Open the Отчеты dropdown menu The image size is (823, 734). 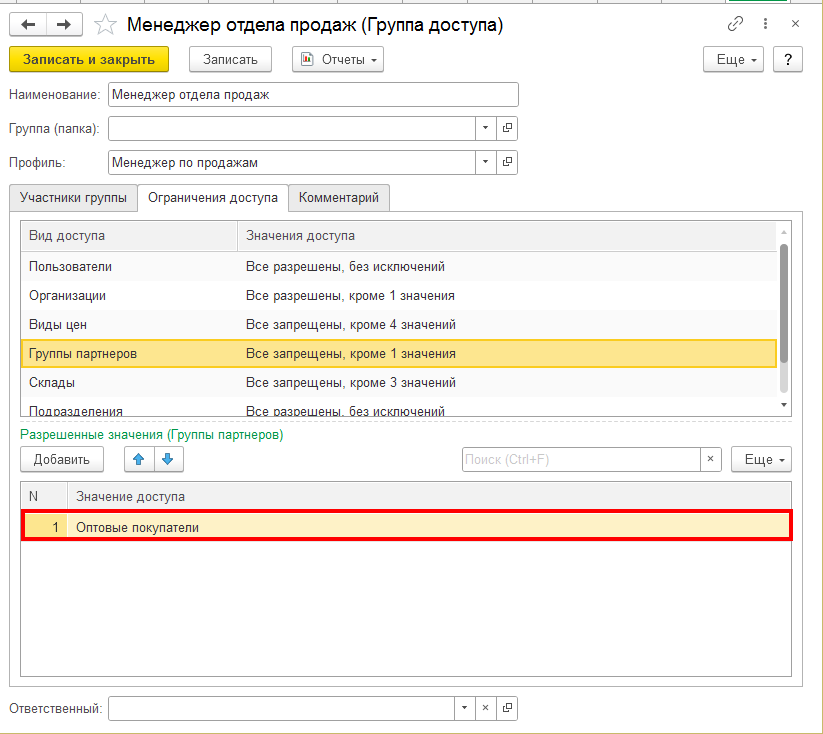[x=338, y=59]
